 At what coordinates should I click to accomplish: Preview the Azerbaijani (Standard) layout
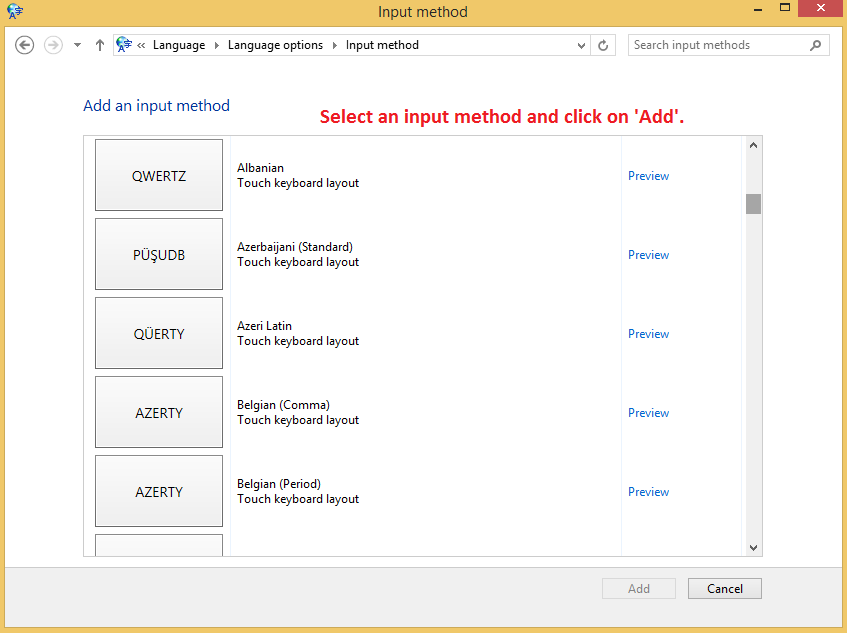648,255
